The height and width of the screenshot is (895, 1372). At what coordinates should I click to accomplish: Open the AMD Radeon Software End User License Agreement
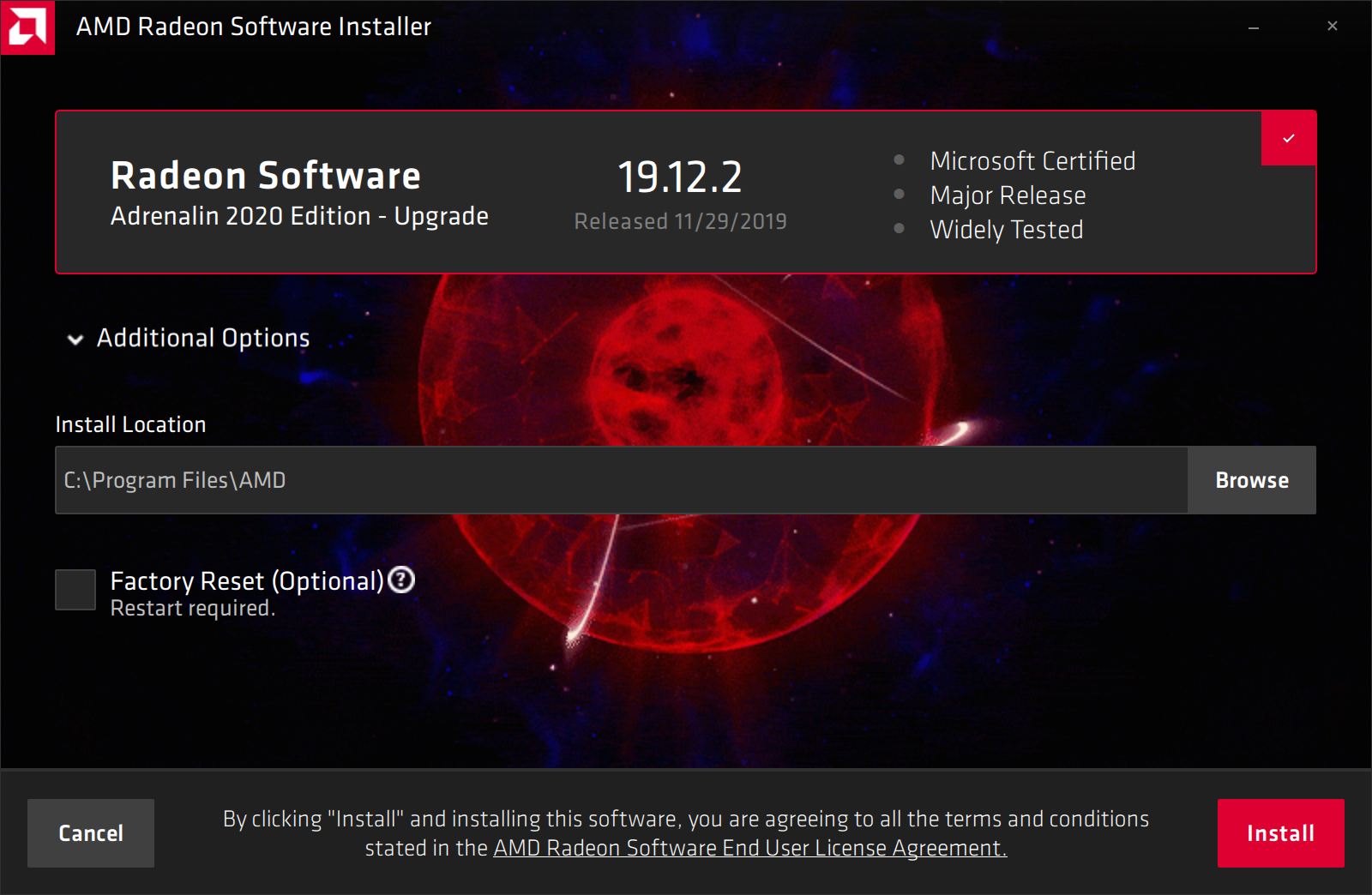click(750, 848)
